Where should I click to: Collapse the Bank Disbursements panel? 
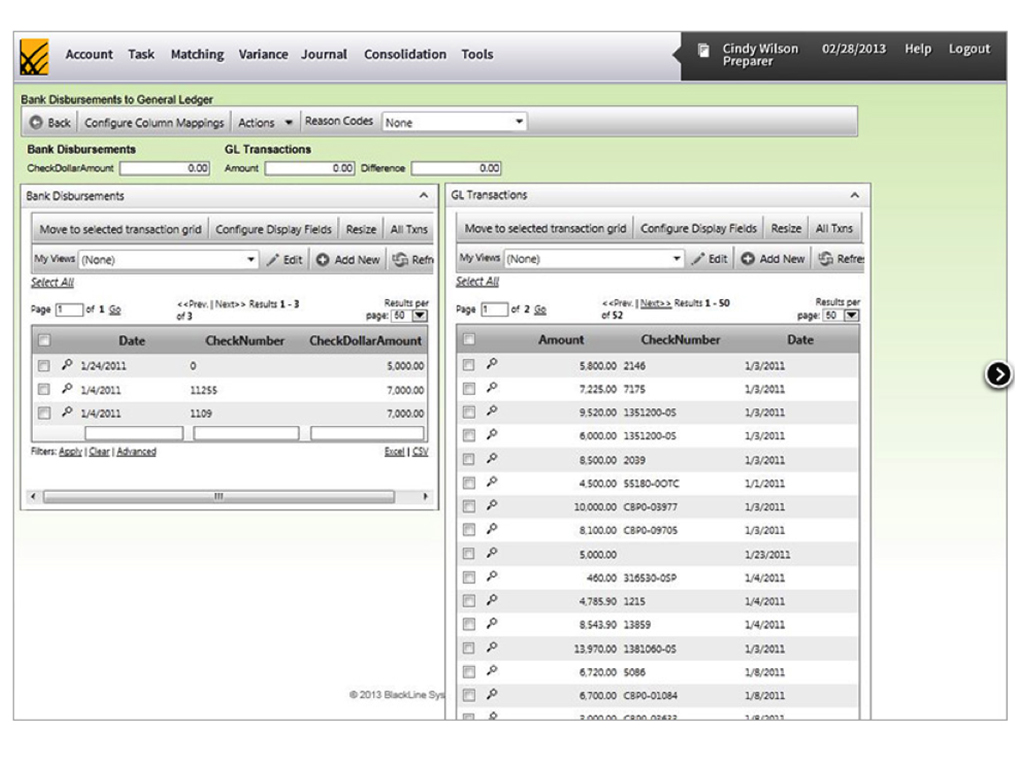tap(423, 196)
